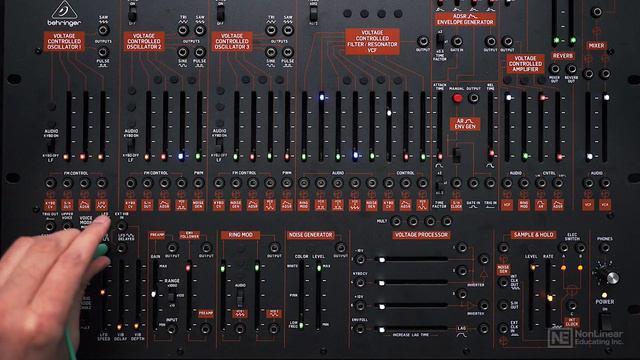
Task: Click the INT CLK OUT jack
Action: pos(503,282)
